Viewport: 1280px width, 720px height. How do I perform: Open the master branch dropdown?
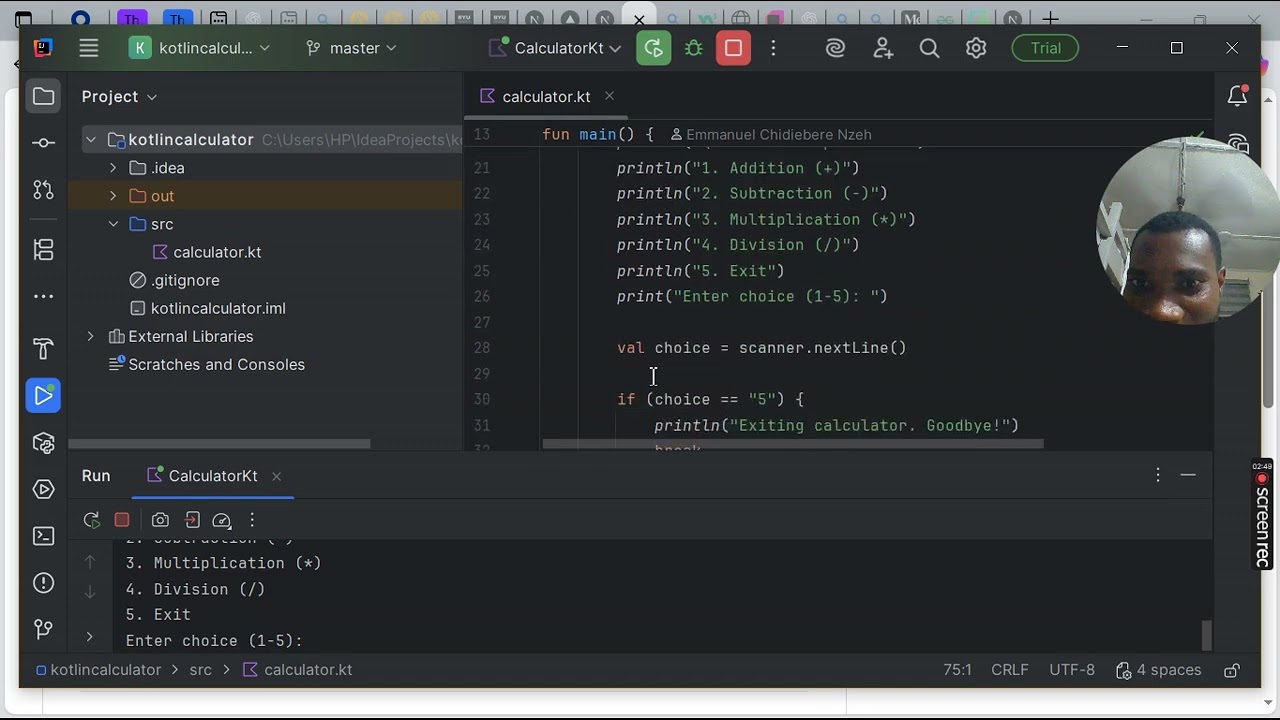click(x=351, y=48)
